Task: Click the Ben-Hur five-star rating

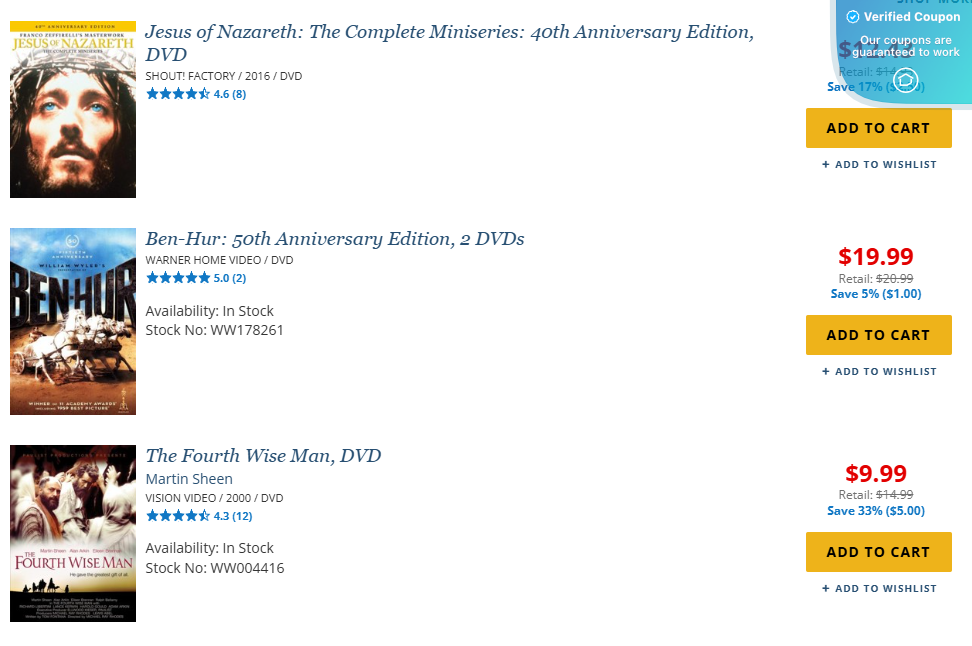Action: (x=178, y=278)
